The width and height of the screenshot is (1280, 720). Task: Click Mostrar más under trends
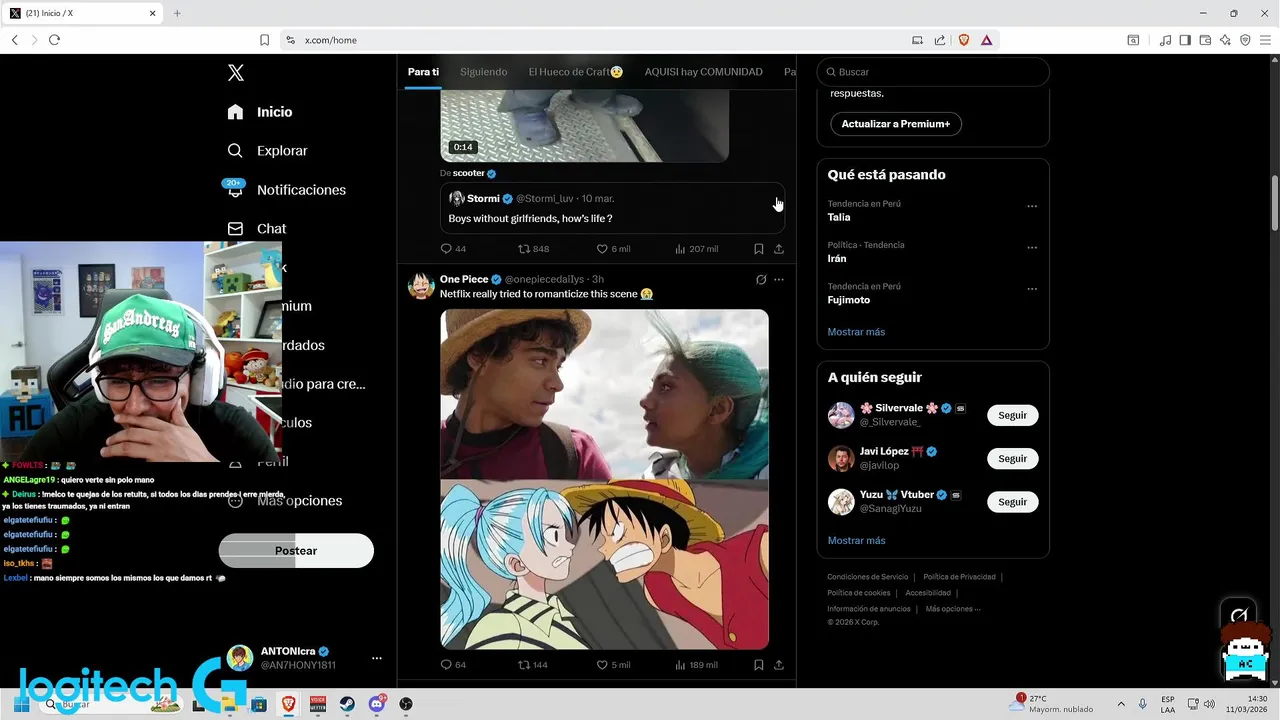(856, 332)
